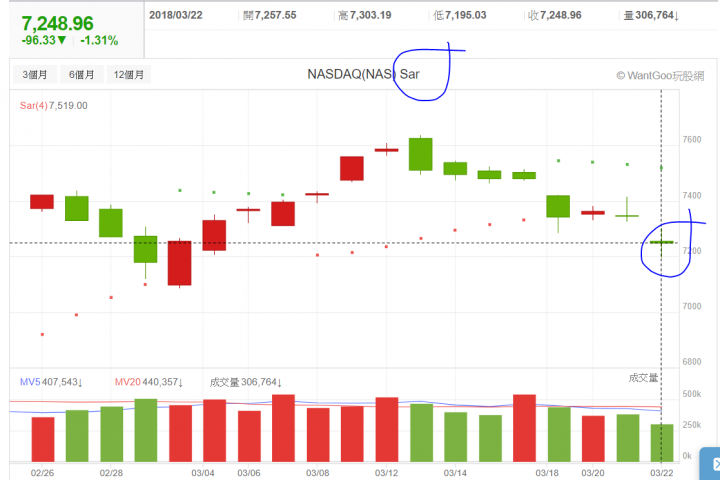Click the 成交量 panel label at right
Image resolution: width=720 pixels, height=480 pixels.
point(643,378)
